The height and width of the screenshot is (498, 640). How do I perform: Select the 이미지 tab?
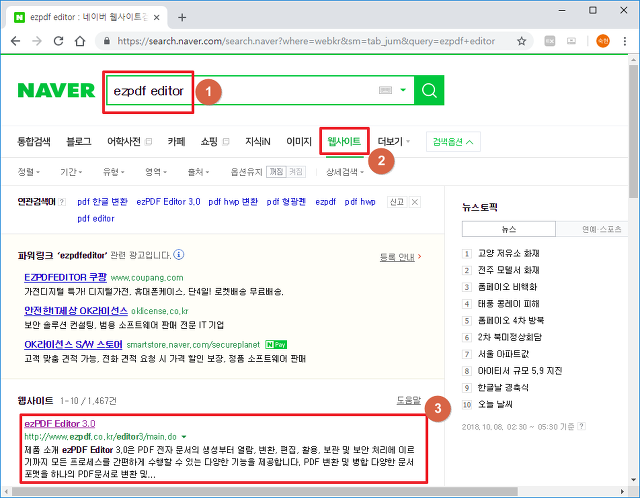(299, 142)
